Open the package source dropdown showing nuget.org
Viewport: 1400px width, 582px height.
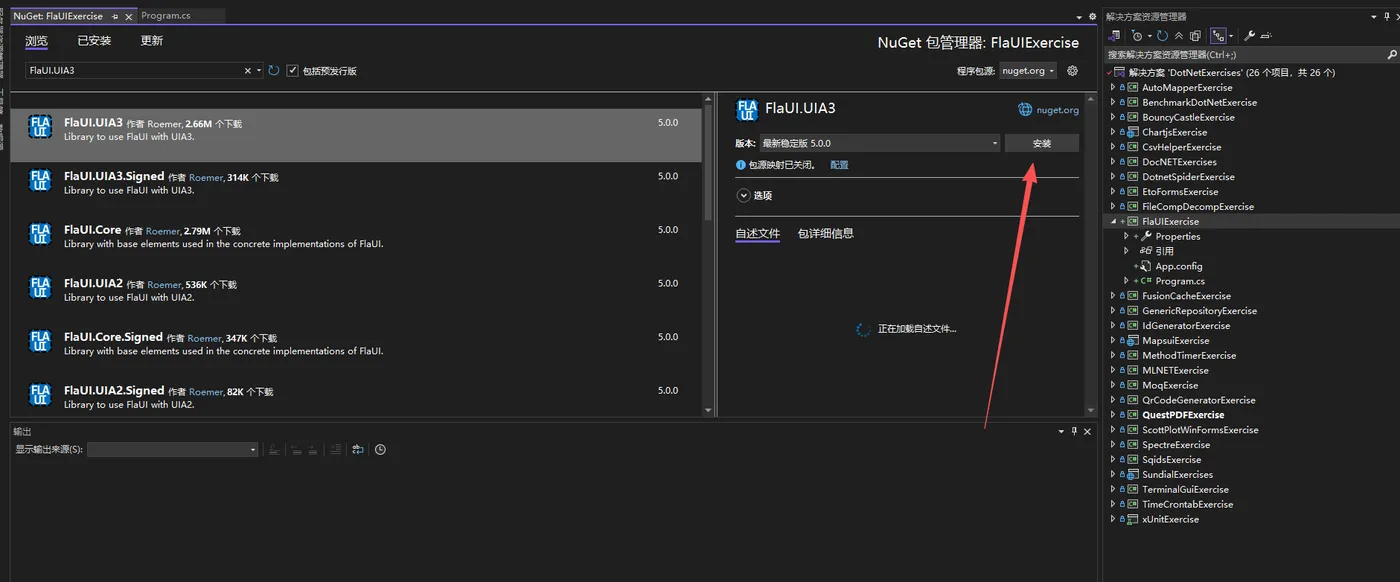(x=1028, y=71)
